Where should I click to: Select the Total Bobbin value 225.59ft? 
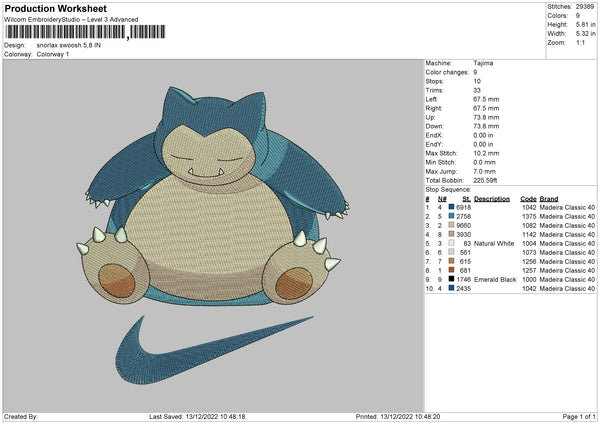[x=485, y=180]
